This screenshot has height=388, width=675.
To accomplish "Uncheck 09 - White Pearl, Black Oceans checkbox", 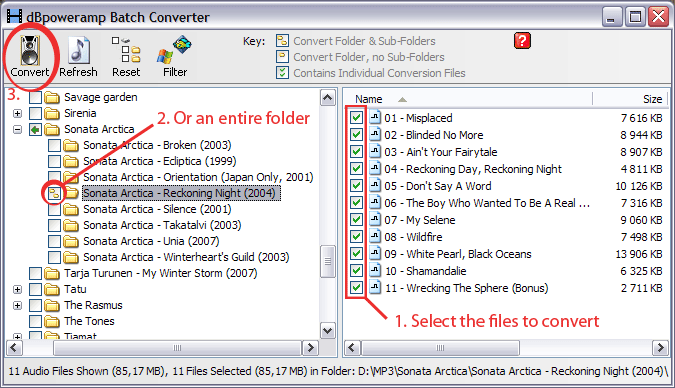I will [x=356, y=254].
